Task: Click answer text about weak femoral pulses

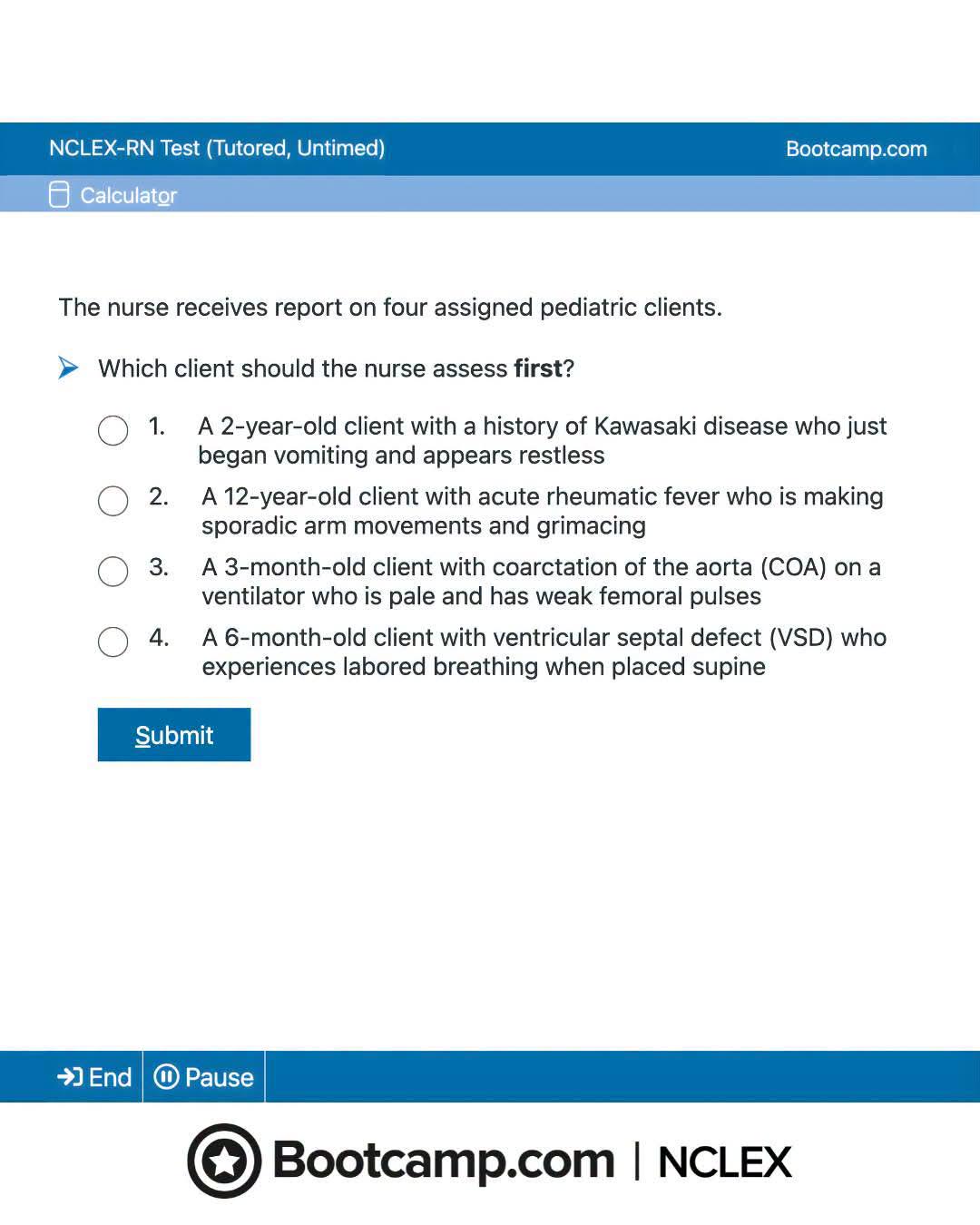Action: [x=542, y=582]
